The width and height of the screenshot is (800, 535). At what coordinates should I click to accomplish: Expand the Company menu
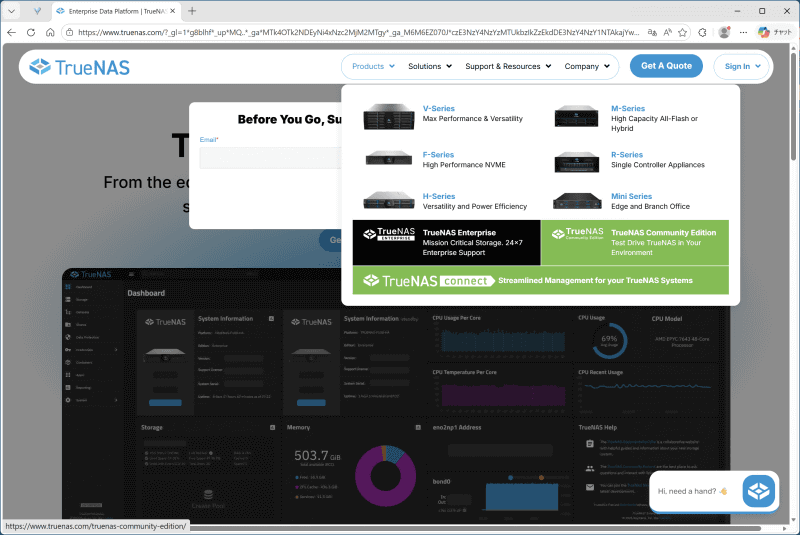[x=587, y=66]
